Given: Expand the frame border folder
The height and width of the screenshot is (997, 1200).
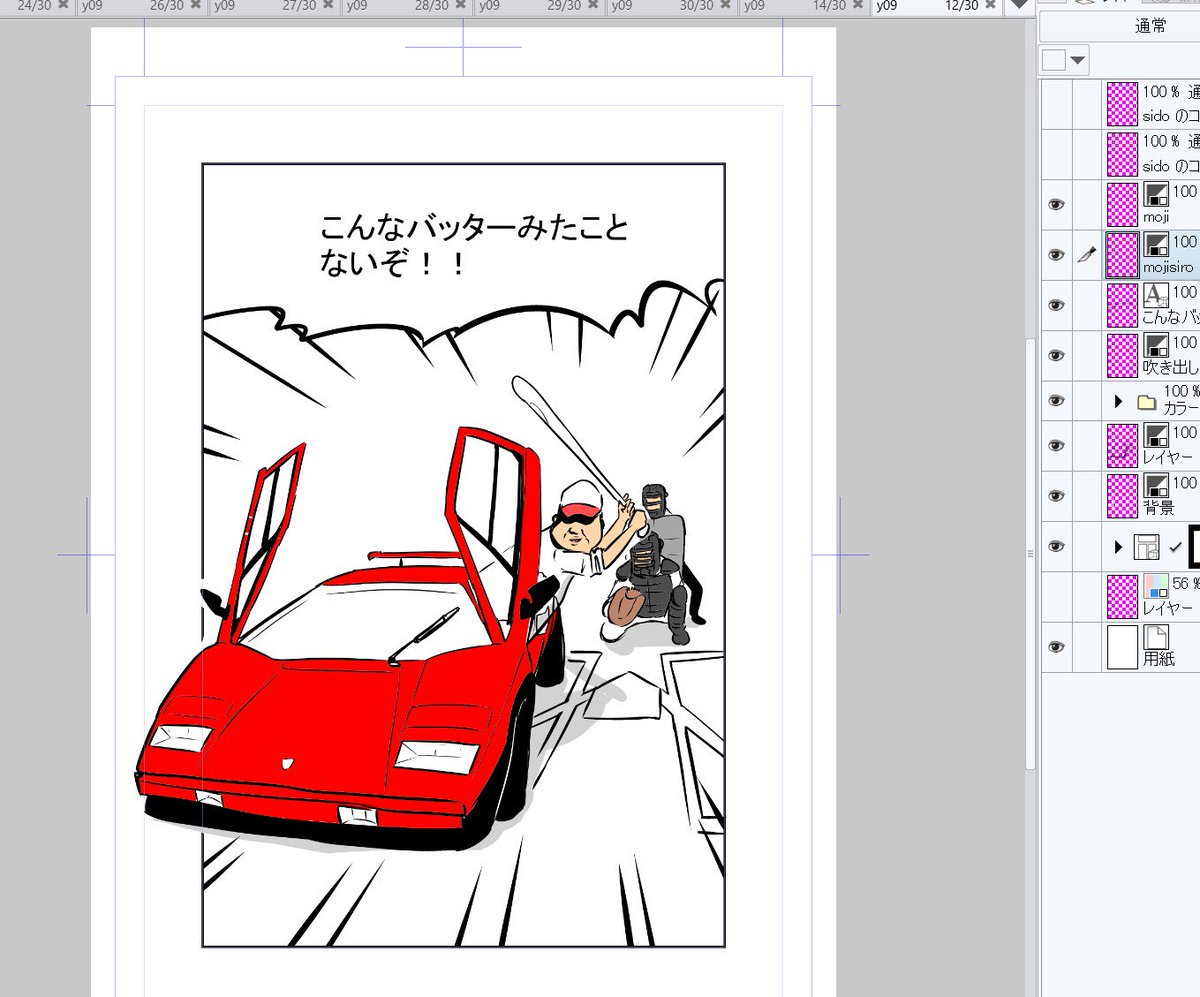Looking at the screenshot, I should pos(1119,547).
